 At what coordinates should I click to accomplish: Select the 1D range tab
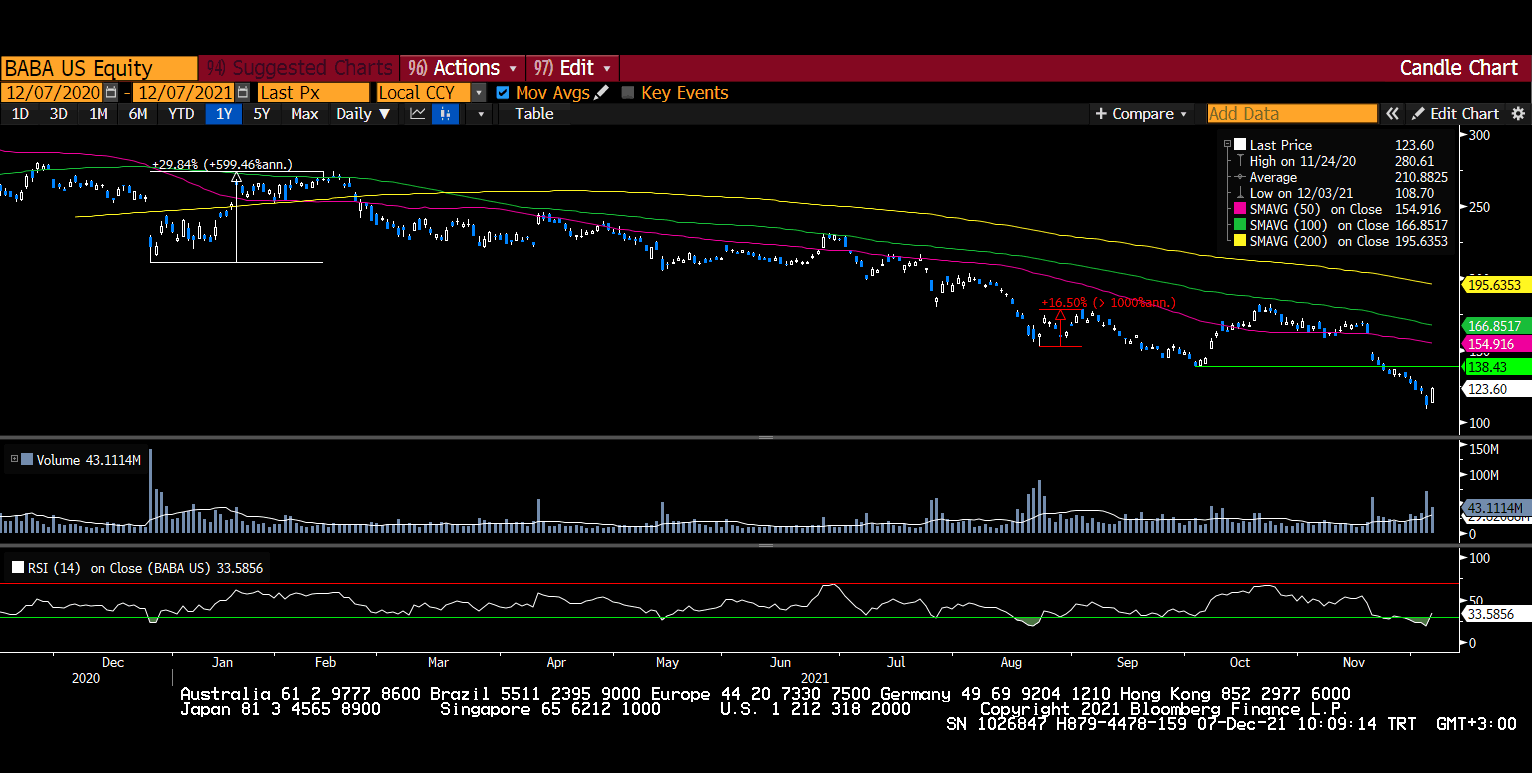pos(20,114)
